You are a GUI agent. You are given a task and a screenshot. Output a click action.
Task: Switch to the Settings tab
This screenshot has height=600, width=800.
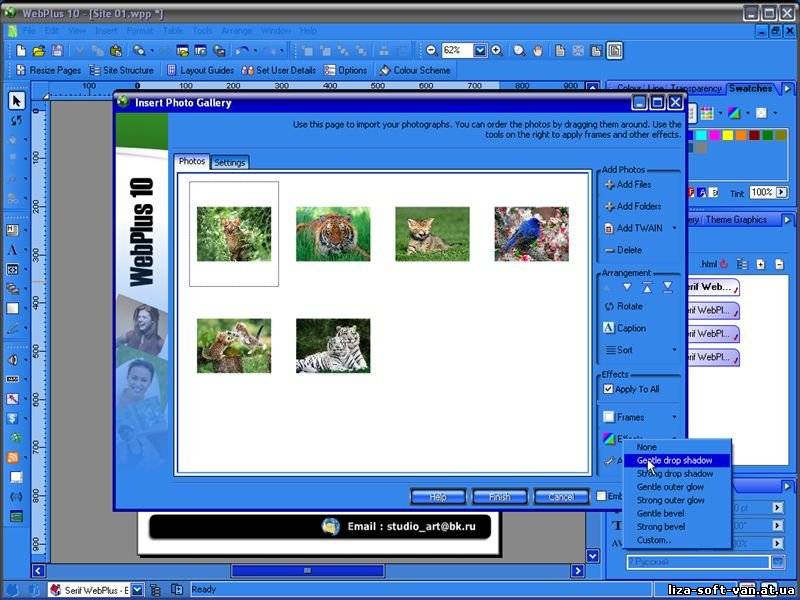point(230,163)
